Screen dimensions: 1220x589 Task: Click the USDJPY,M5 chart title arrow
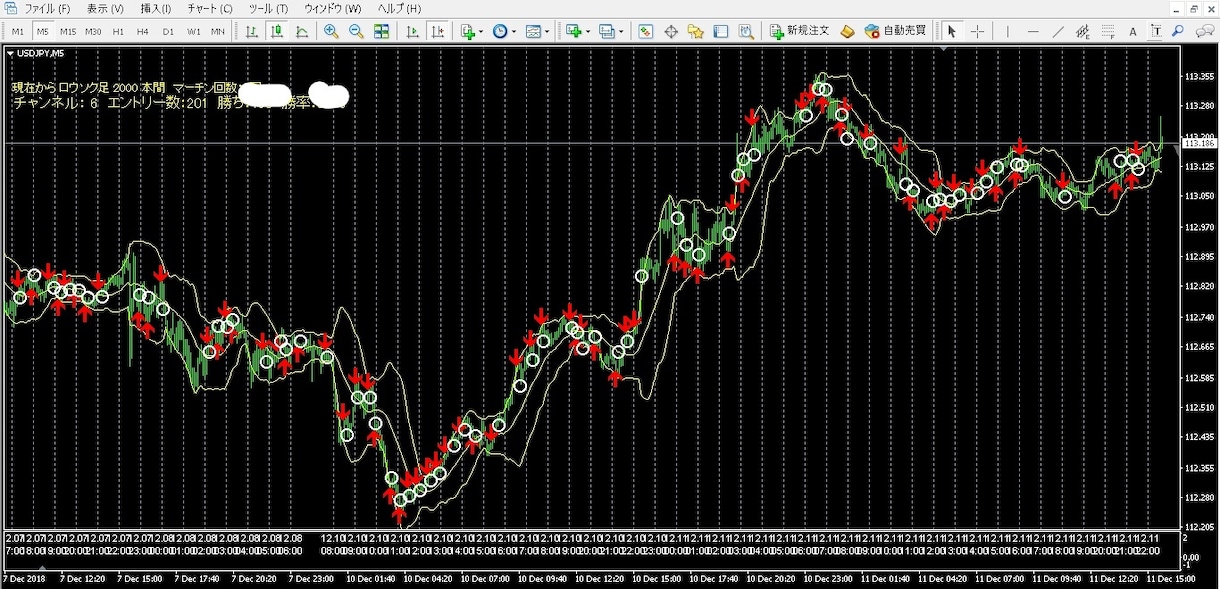point(10,52)
